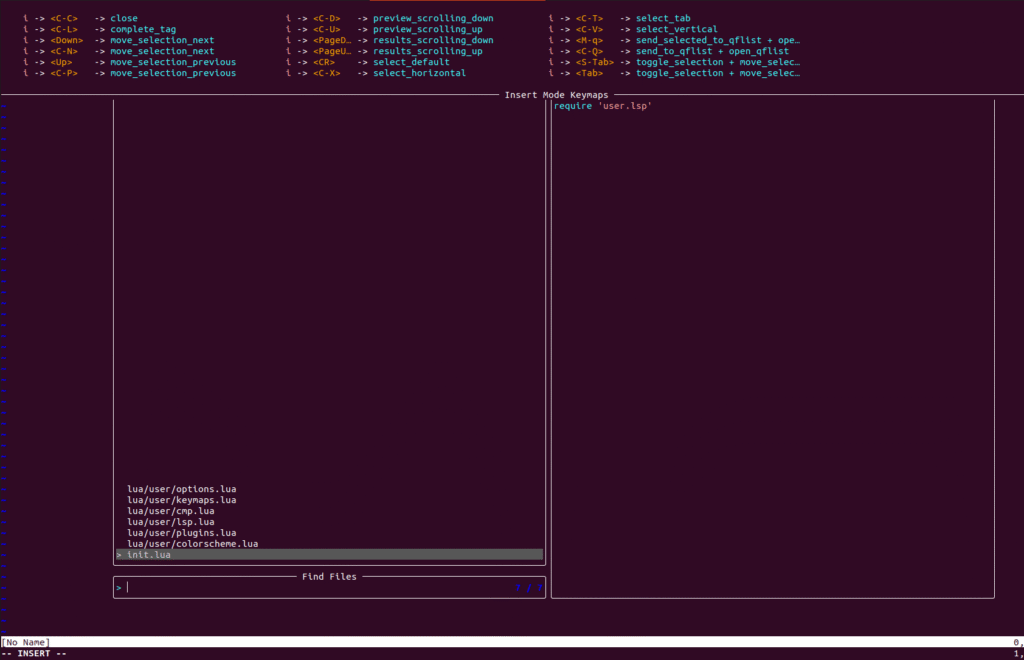The height and width of the screenshot is (660, 1024).
Task: Click the highlighted init.lua entry
Action: click(x=148, y=555)
